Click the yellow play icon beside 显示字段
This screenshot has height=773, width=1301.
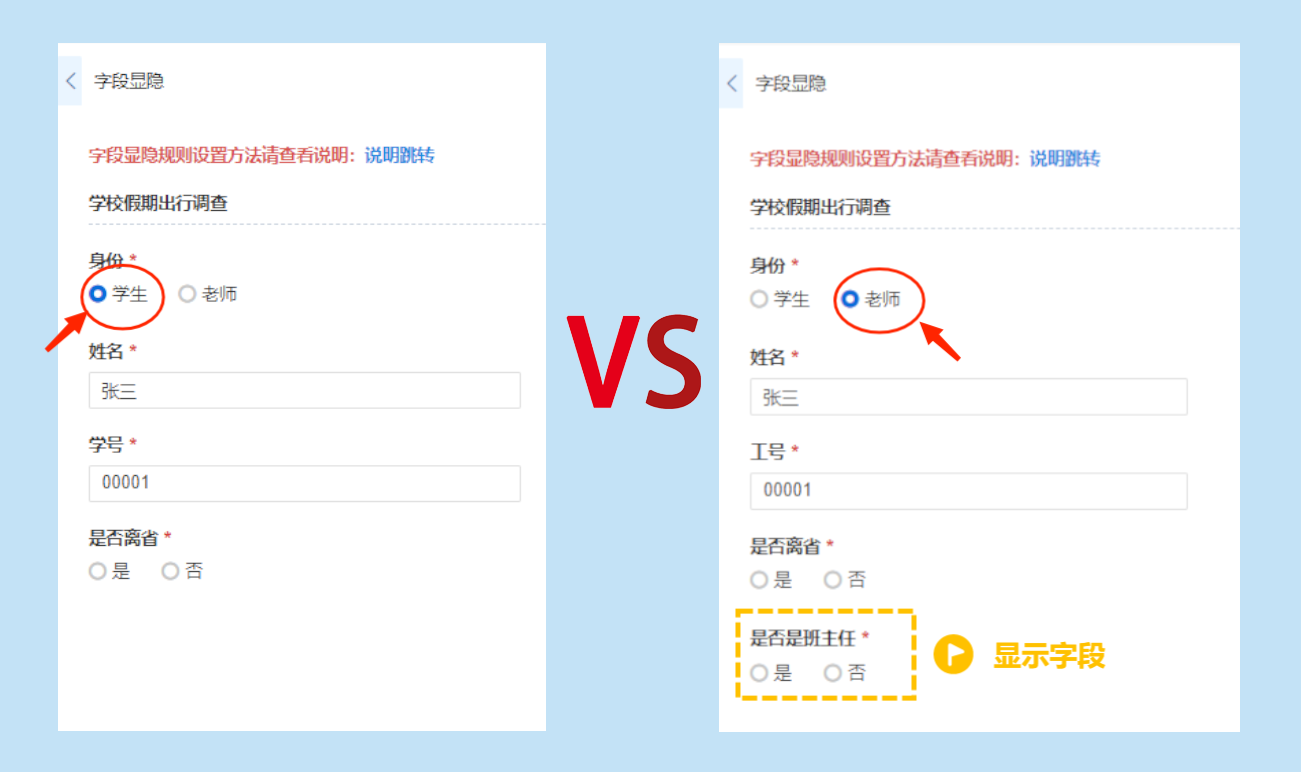pyautogui.click(x=953, y=655)
